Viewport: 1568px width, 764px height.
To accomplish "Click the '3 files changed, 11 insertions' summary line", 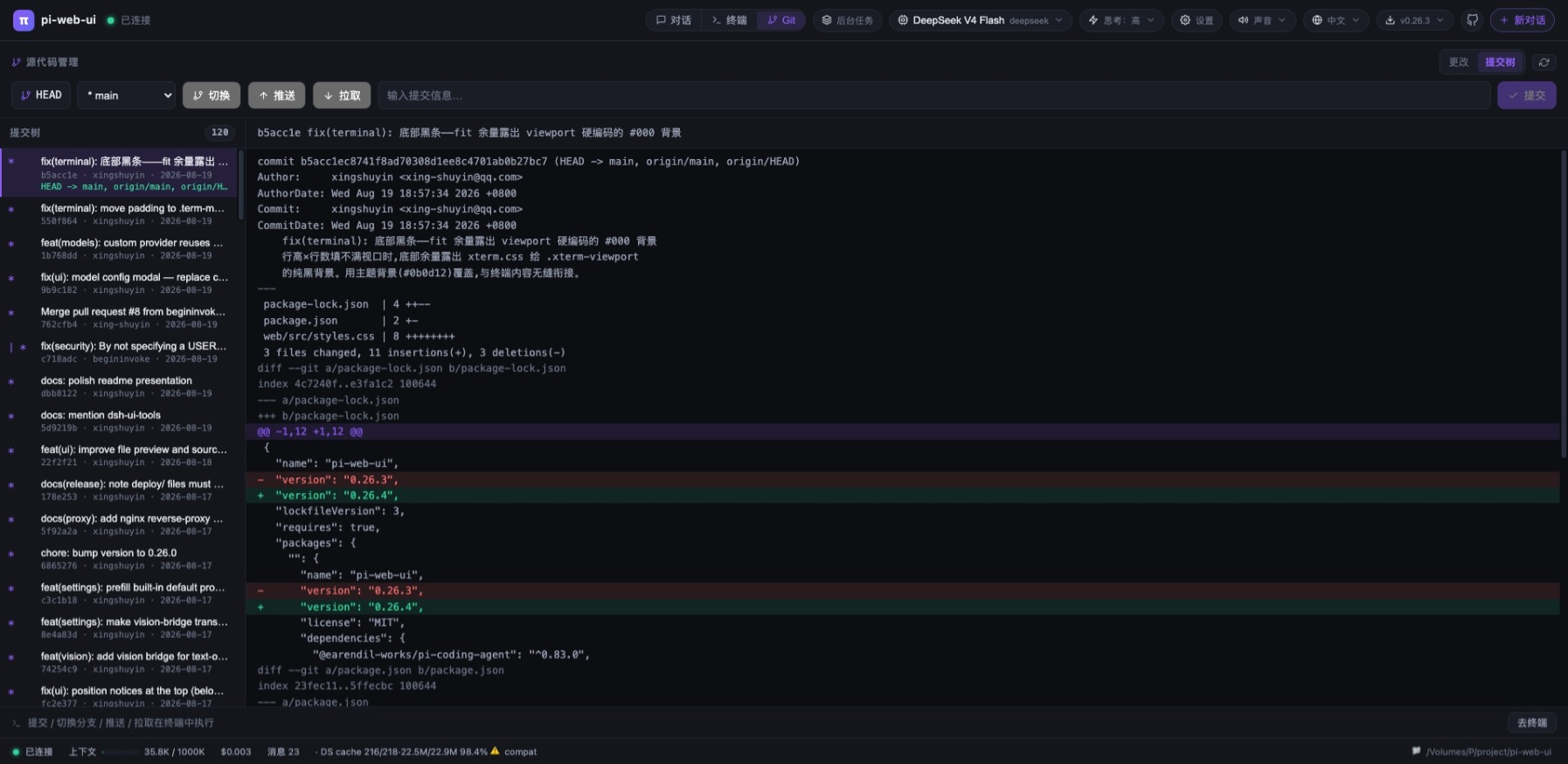I will tap(414, 352).
